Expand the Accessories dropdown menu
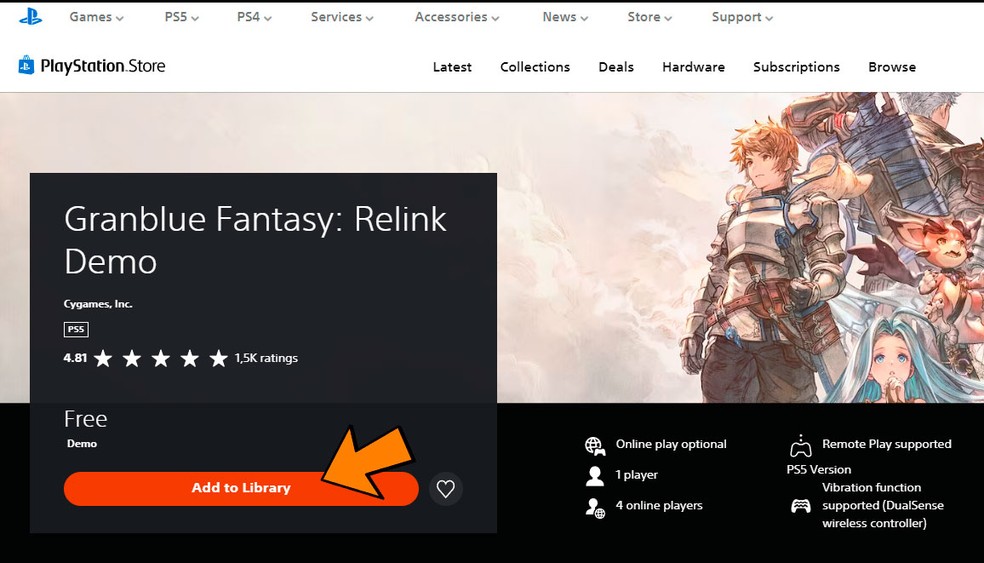The image size is (984, 563). 457,17
